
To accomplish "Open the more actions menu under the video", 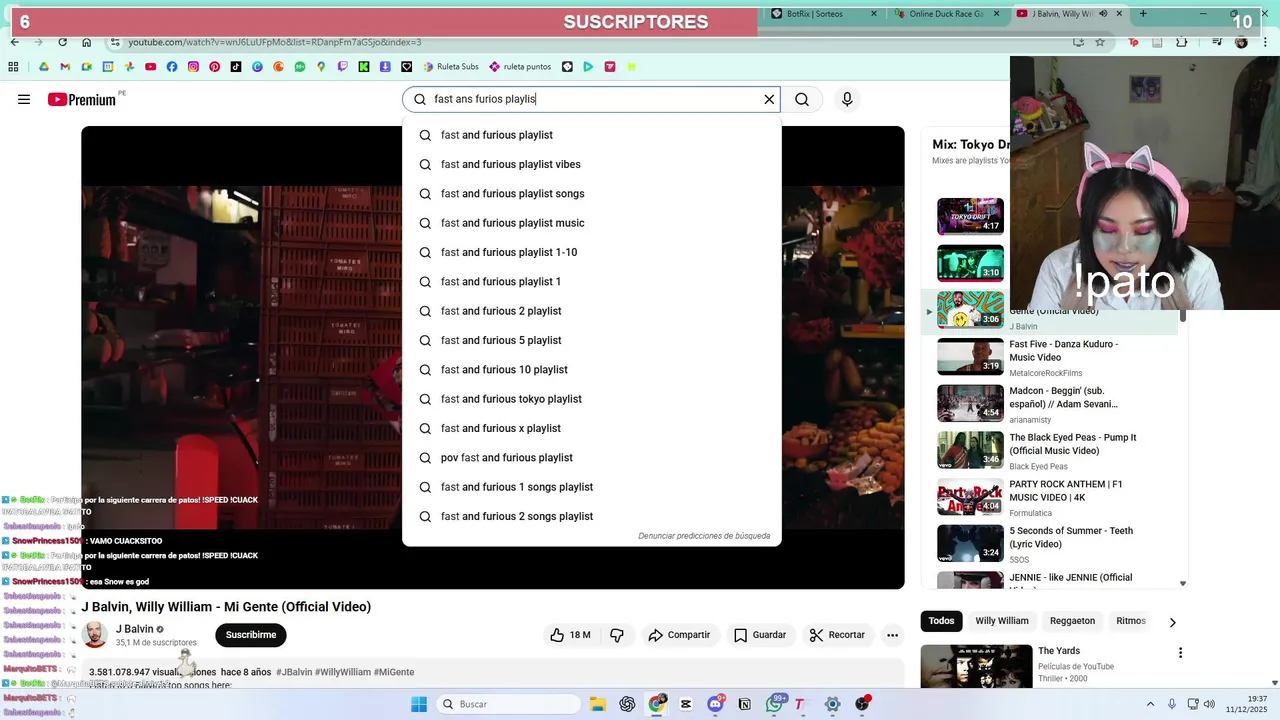I will [x=892, y=635].
